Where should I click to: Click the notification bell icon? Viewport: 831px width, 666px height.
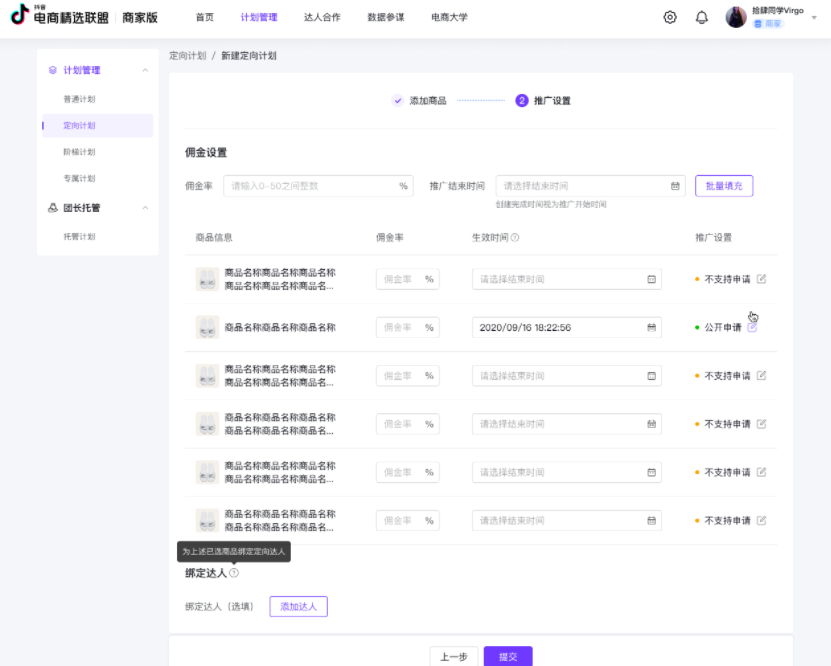click(x=702, y=18)
